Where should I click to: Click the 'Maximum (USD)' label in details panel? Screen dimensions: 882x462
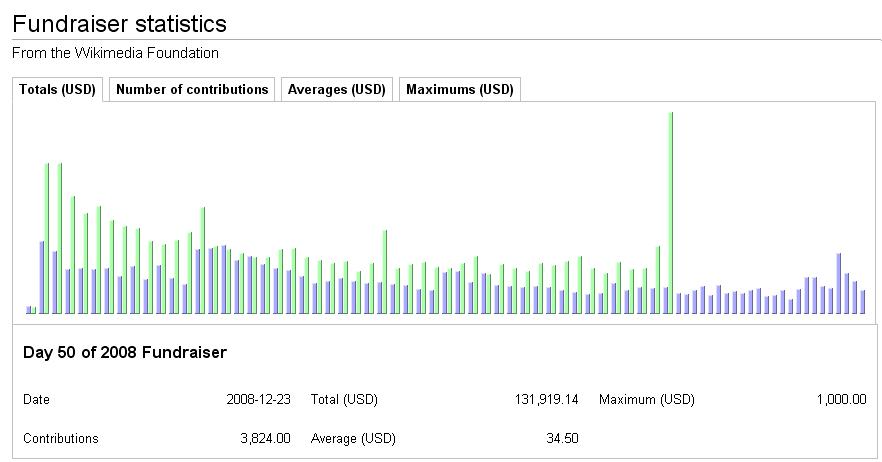[x=646, y=399]
